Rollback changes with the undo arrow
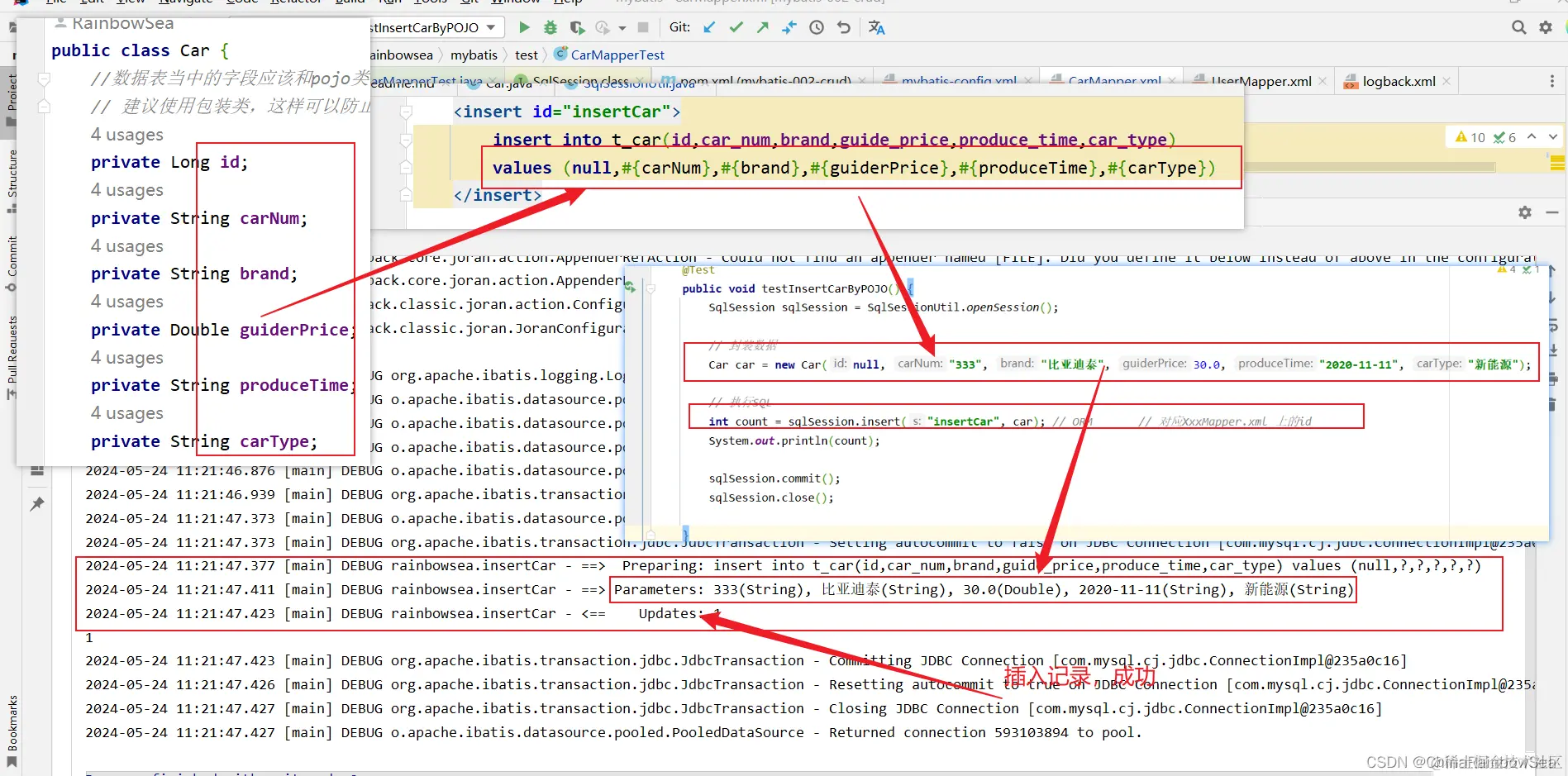Viewport: 1568px width, 776px height. (x=843, y=27)
